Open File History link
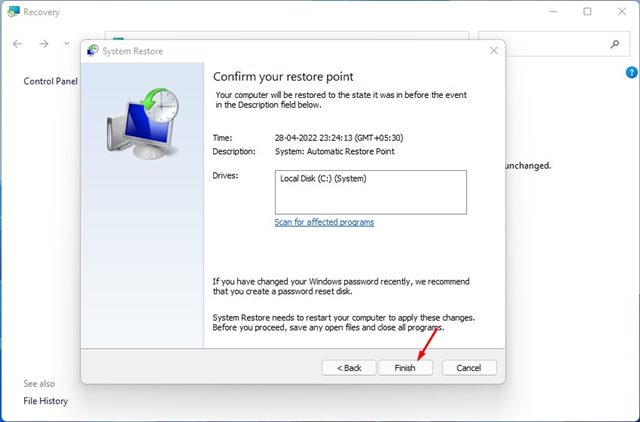Viewport: 640px width, 422px height. [x=46, y=401]
